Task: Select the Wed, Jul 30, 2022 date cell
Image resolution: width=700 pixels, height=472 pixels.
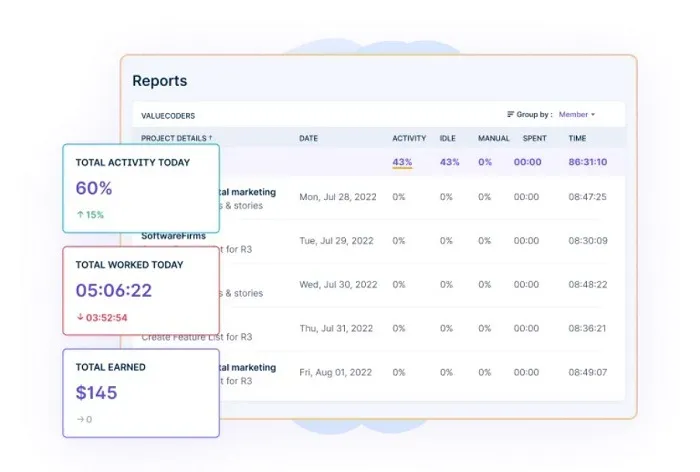Action: (x=338, y=284)
